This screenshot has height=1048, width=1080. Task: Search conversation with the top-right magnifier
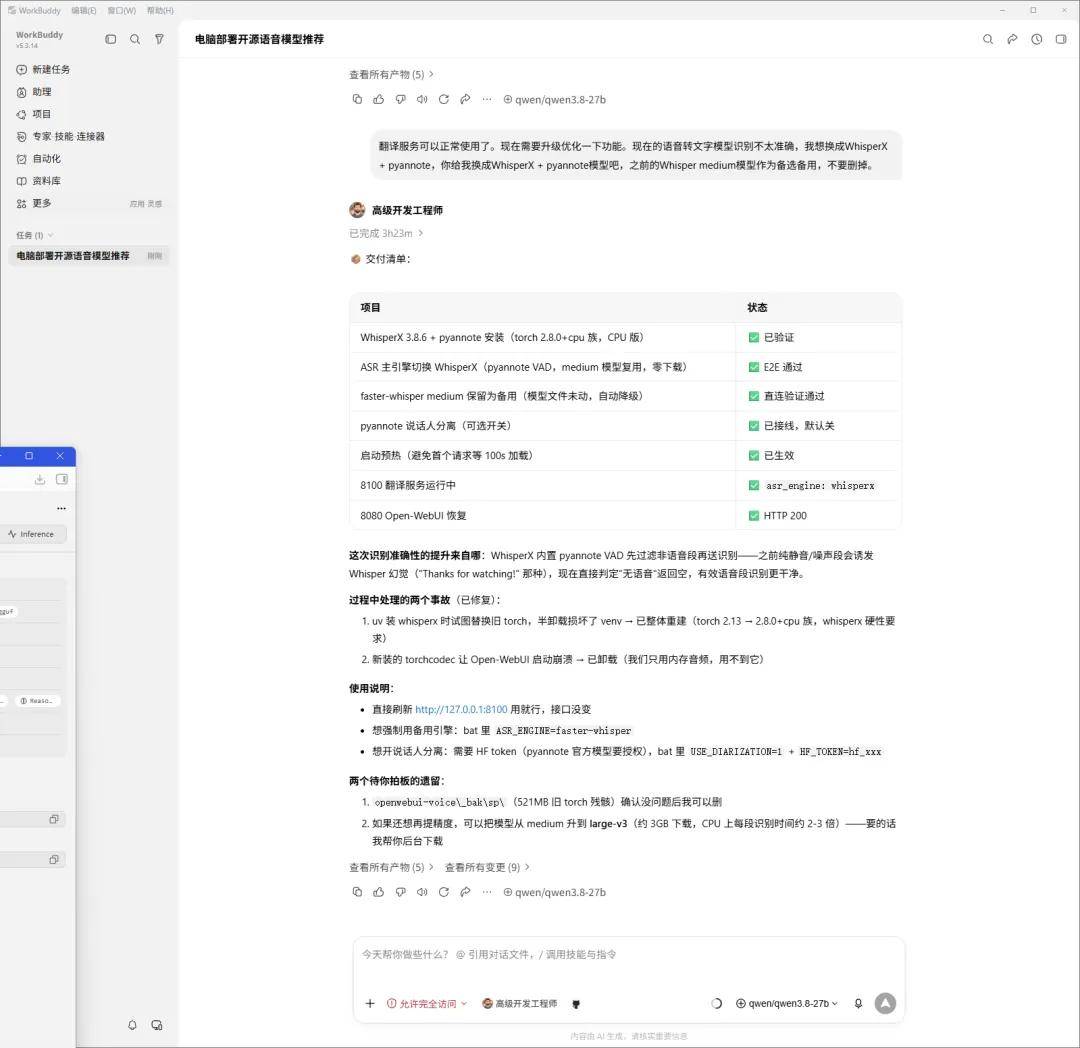(x=988, y=39)
